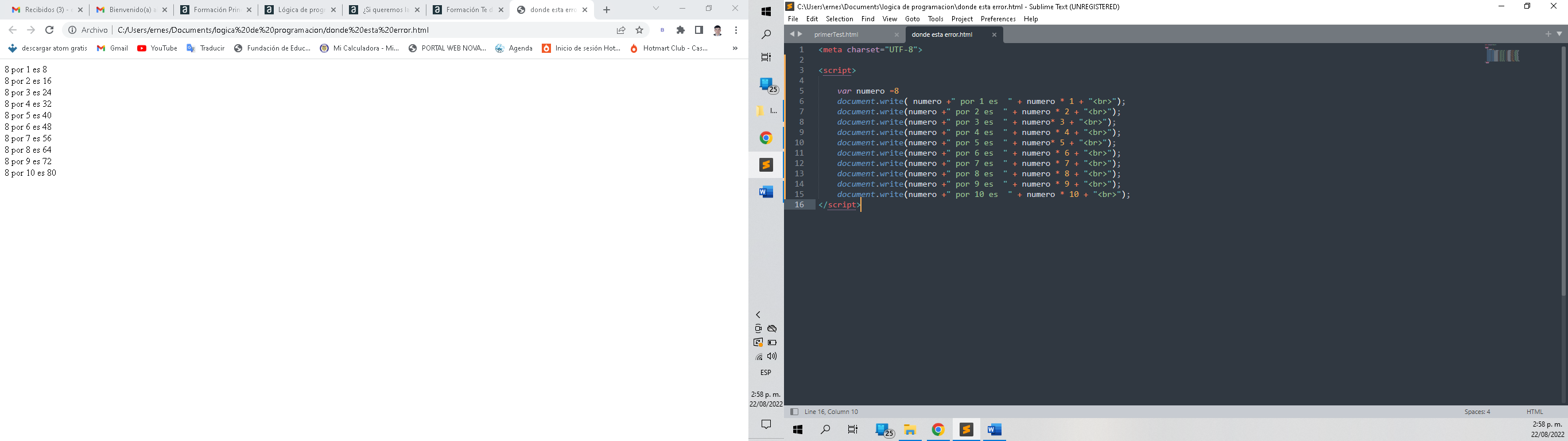Show hidden tray icons chevron
Viewport: 1568px width, 441px height.
coord(758,315)
